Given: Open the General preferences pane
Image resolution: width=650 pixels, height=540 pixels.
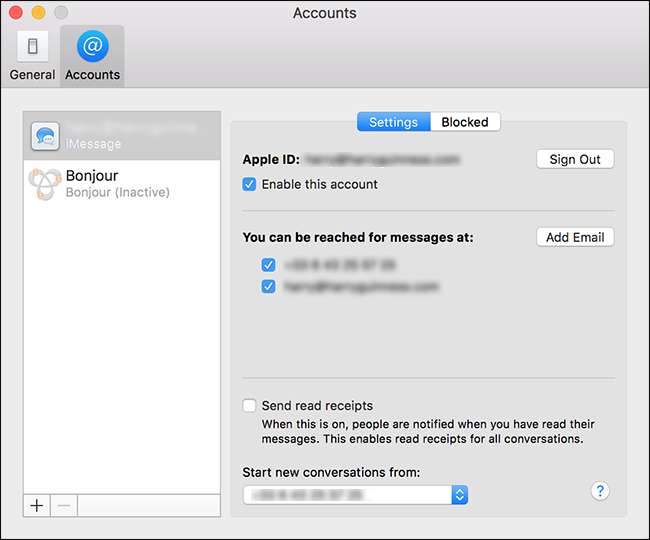Looking at the screenshot, I should coord(32,55).
